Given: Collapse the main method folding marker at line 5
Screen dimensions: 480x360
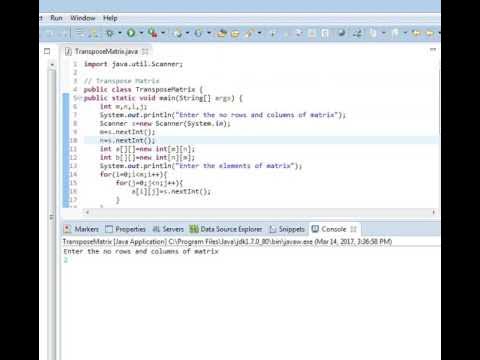Looking at the screenshot, I should pos(79,98).
